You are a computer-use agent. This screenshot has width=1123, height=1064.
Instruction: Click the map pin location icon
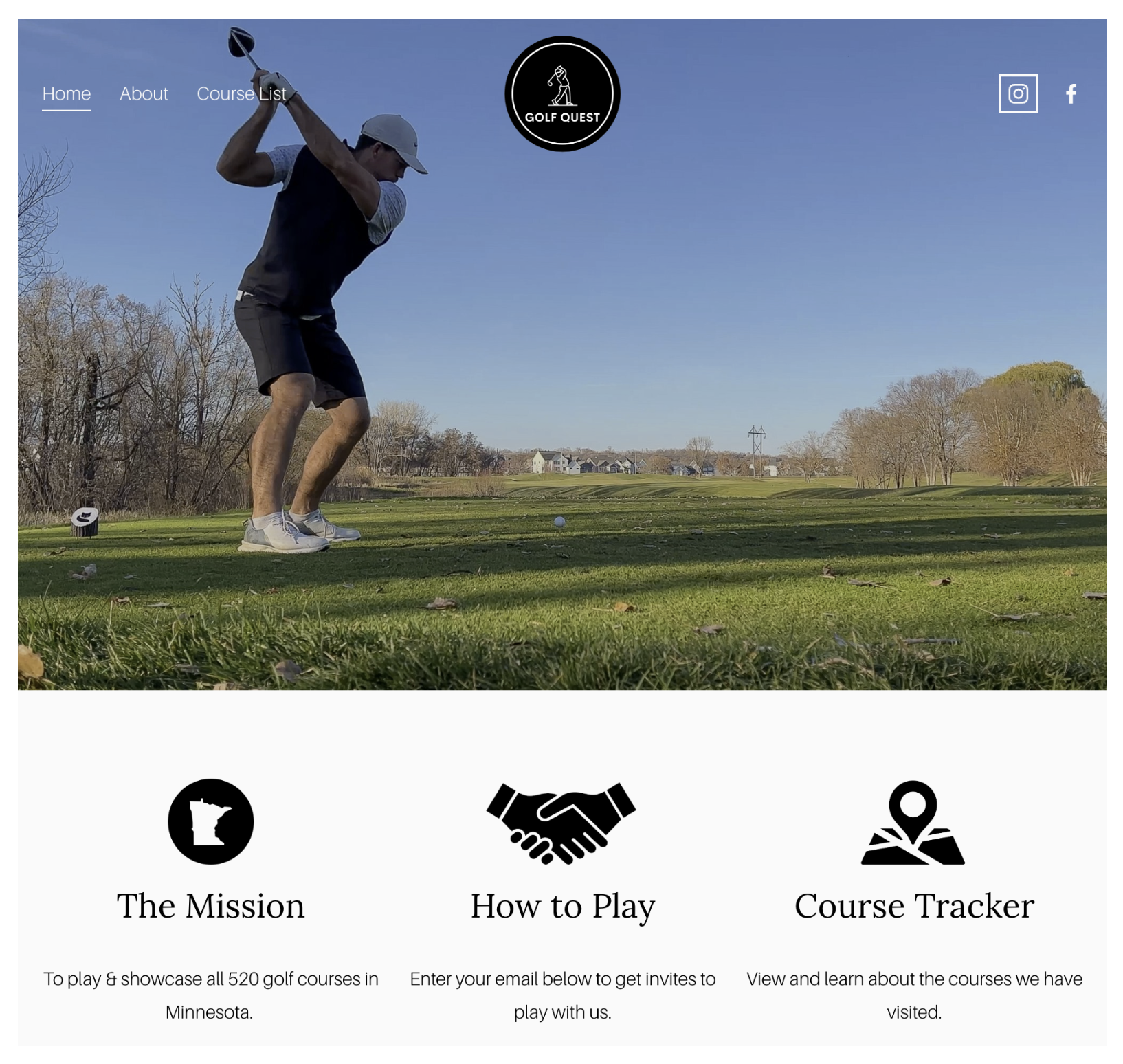[x=913, y=822]
